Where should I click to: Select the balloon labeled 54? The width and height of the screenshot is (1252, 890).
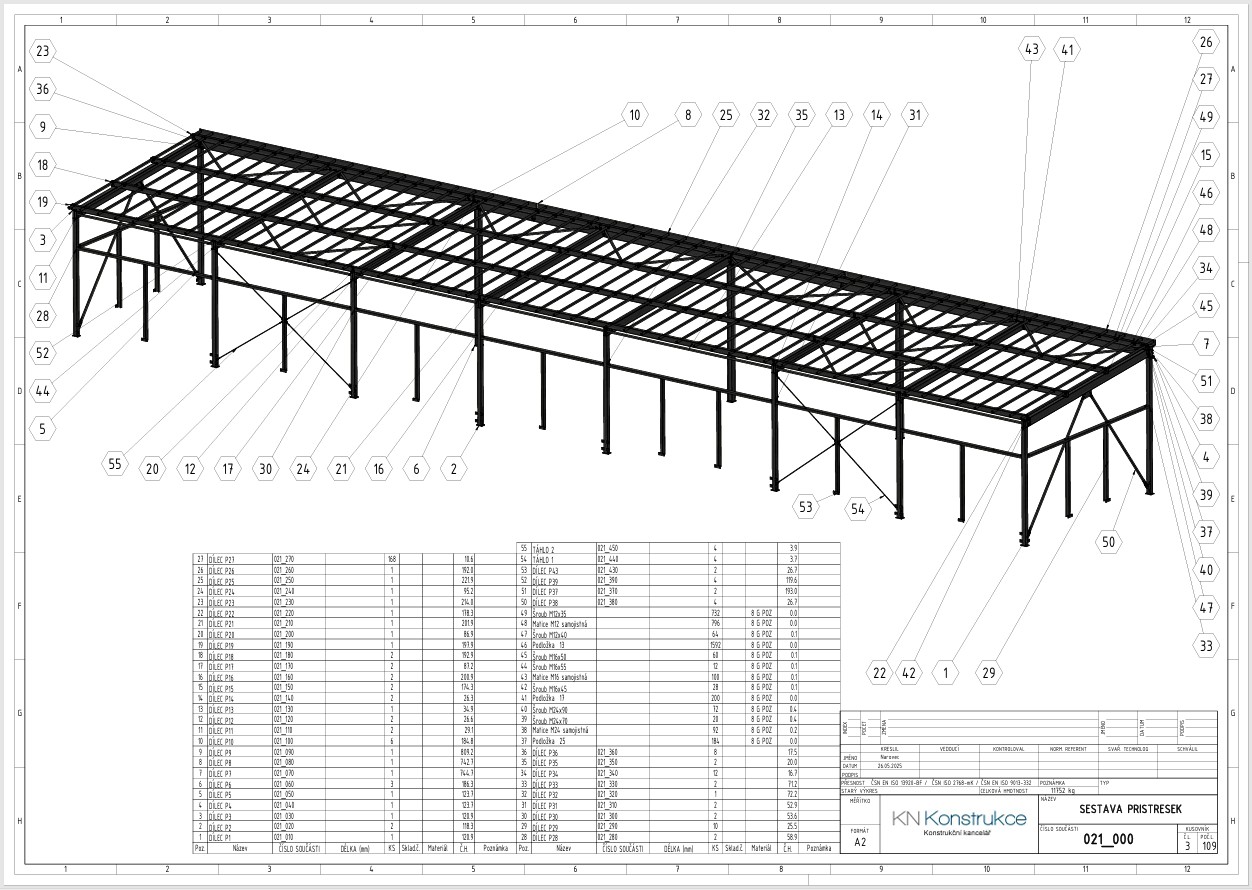pyautogui.click(x=857, y=509)
